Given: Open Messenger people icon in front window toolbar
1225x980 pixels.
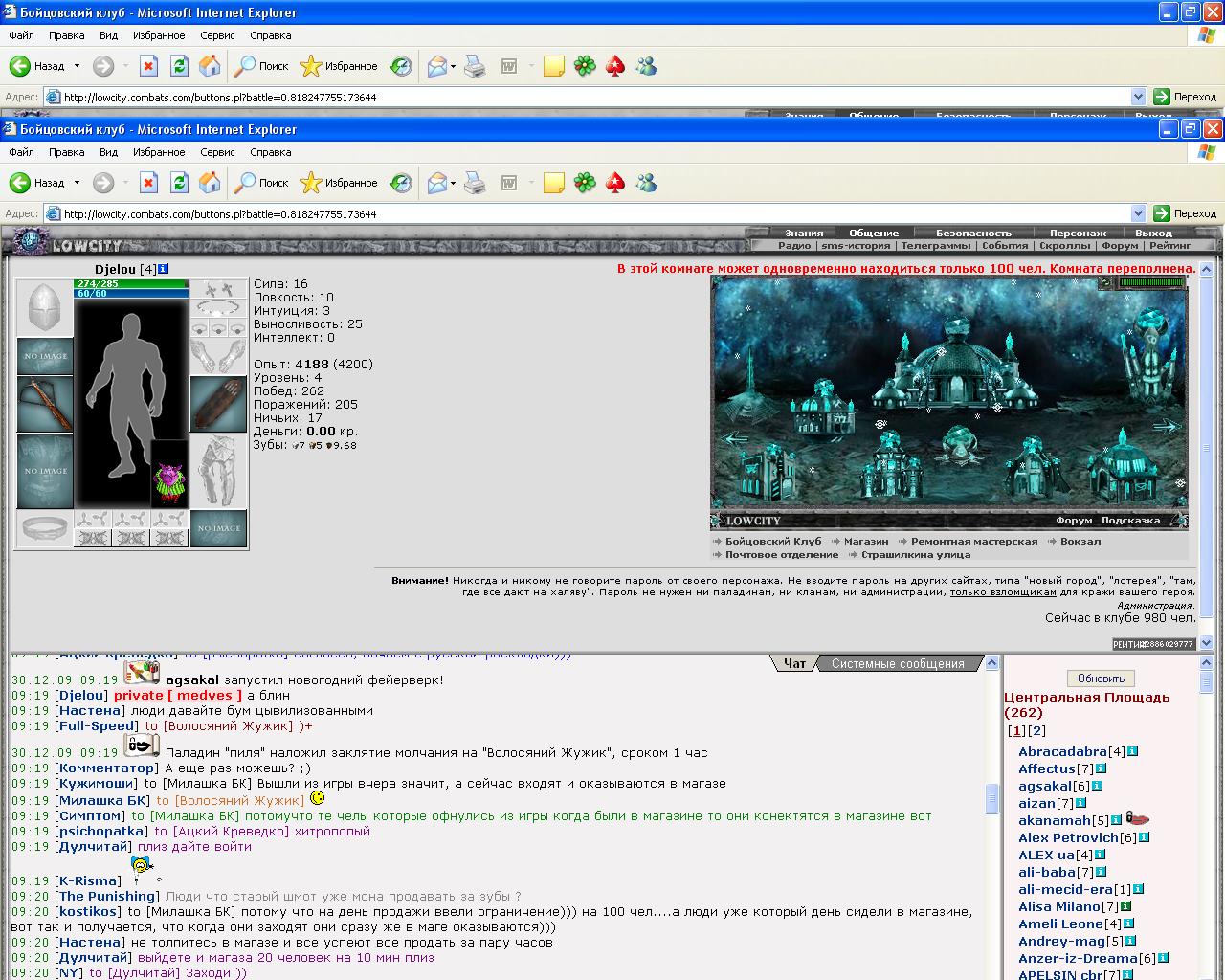Looking at the screenshot, I should (x=646, y=183).
